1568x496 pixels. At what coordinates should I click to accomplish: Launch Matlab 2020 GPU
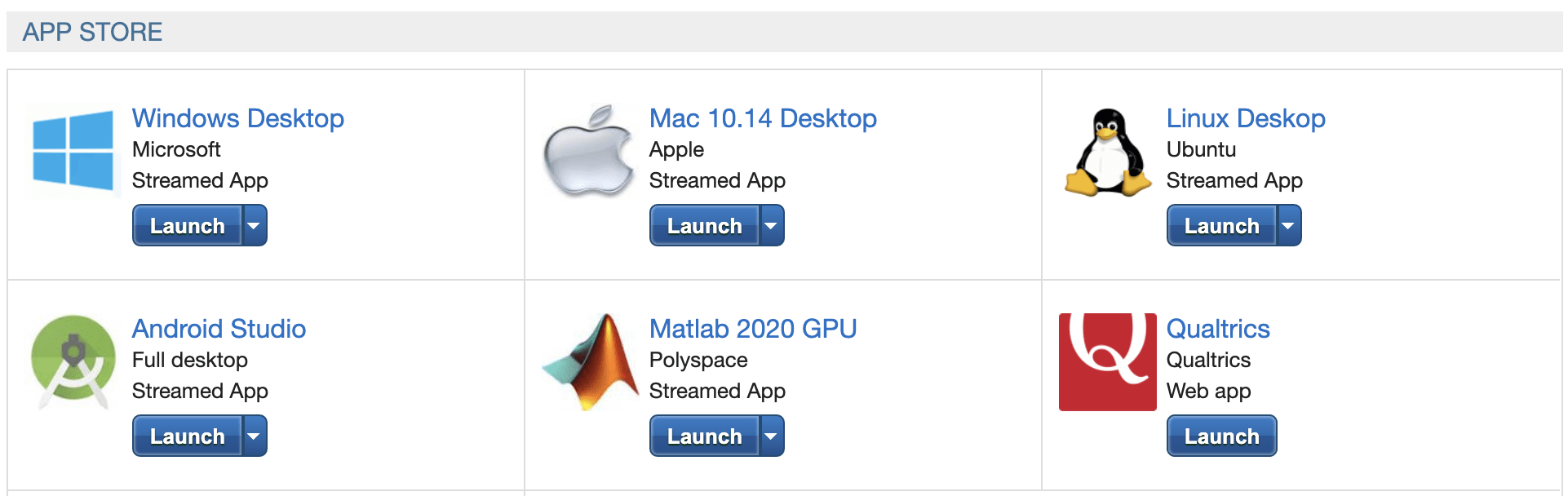(x=705, y=436)
